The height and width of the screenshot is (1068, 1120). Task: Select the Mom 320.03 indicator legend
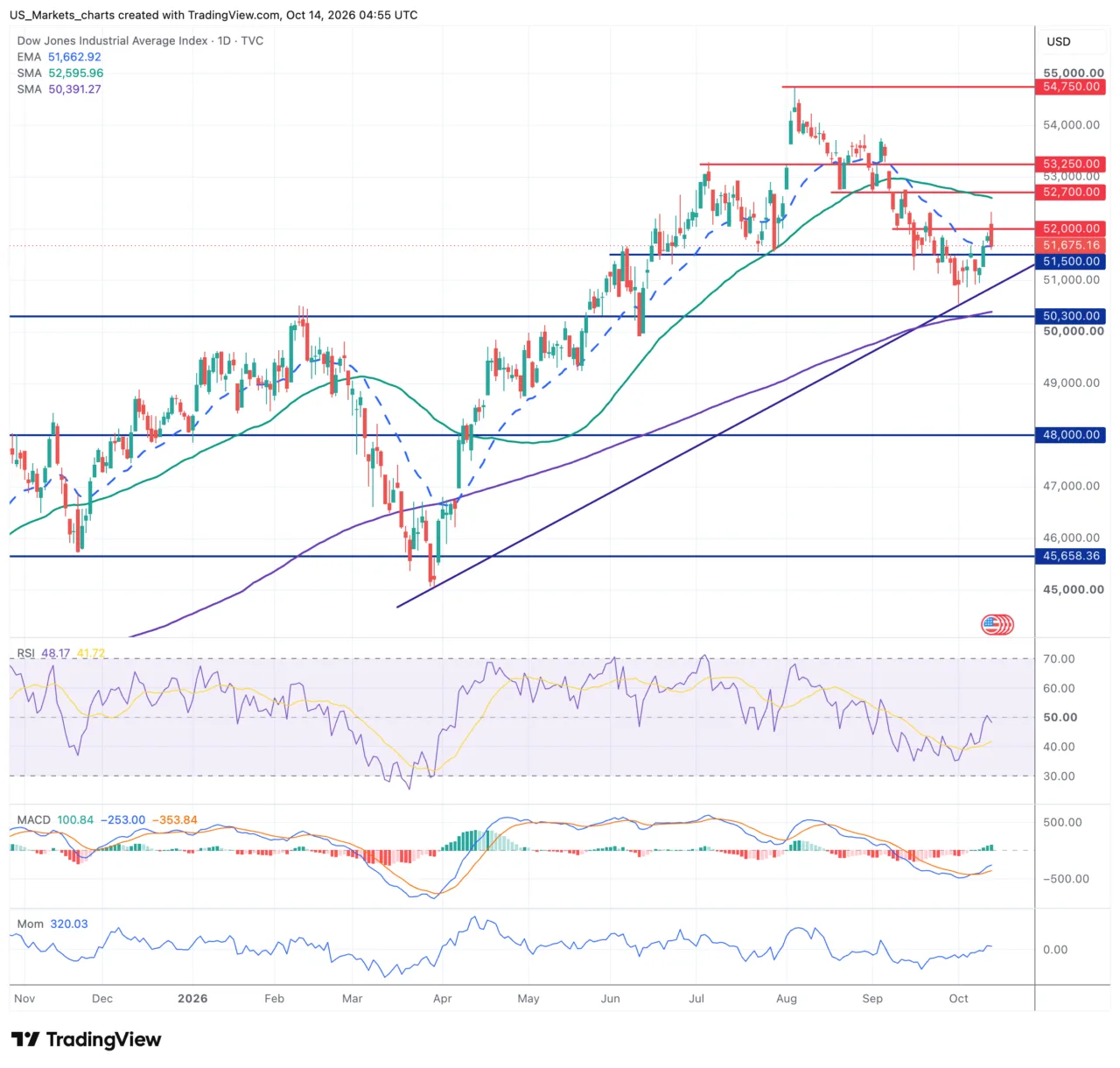(x=52, y=924)
